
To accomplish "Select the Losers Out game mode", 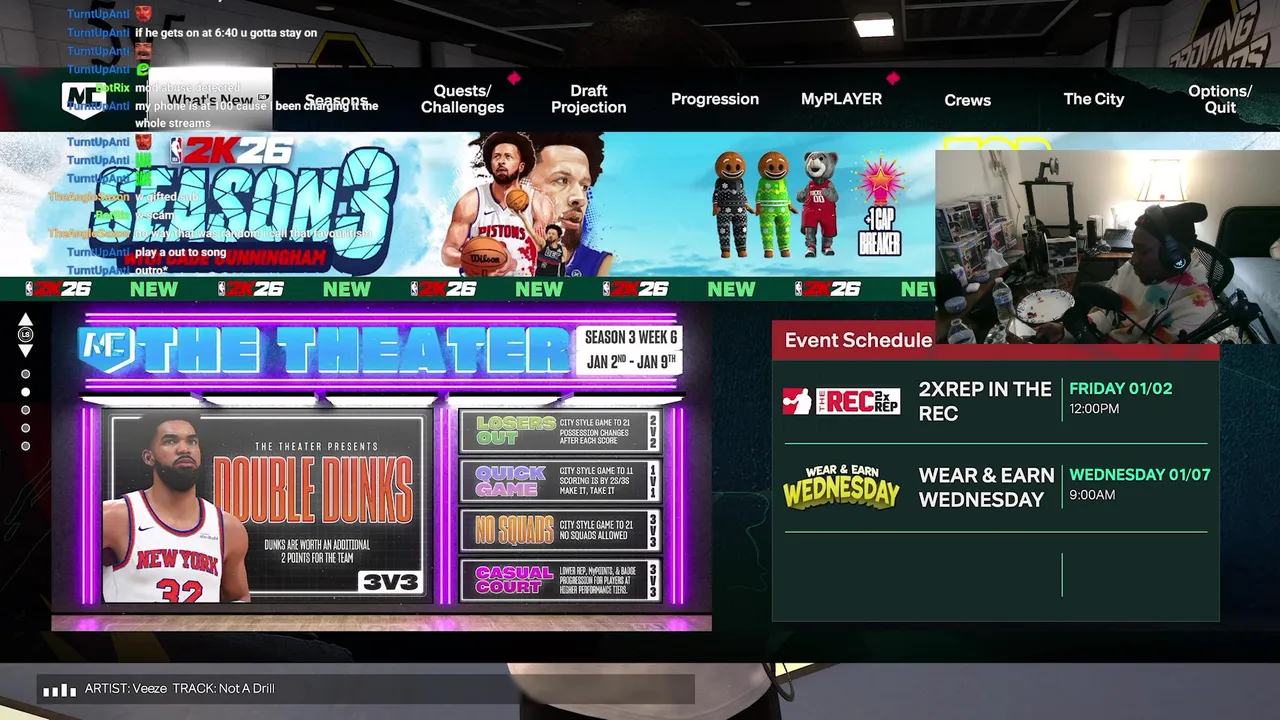I will tap(561, 431).
